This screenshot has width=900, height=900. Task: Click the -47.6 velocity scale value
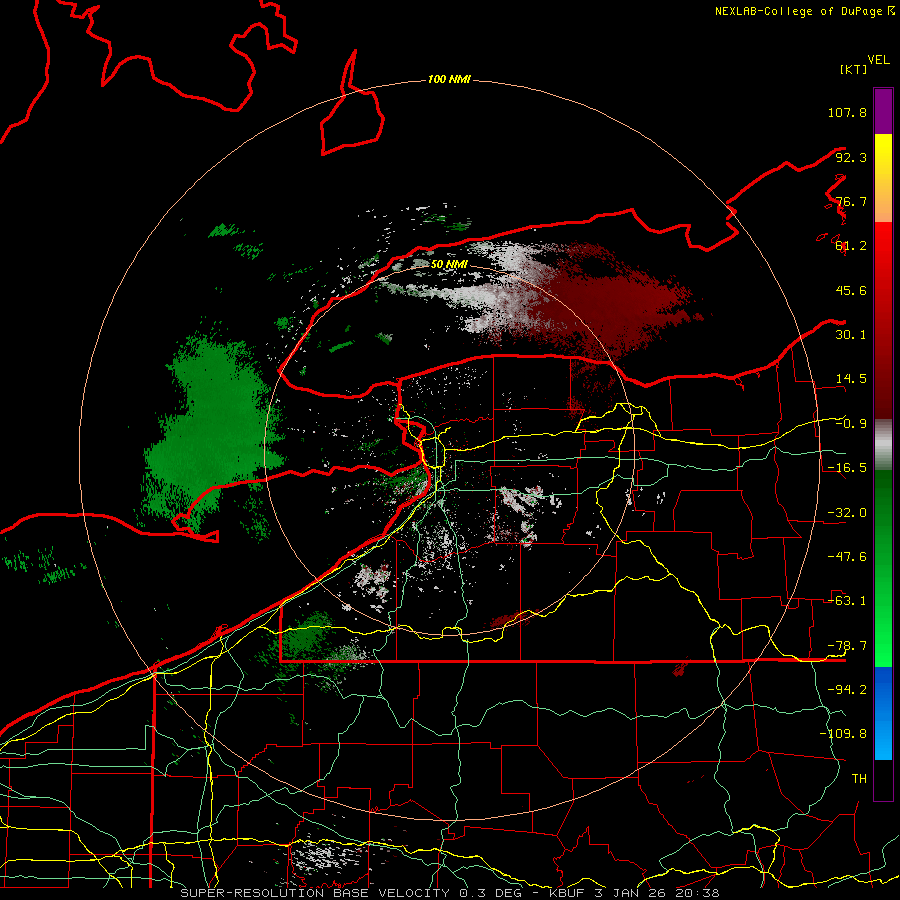coord(847,557)
